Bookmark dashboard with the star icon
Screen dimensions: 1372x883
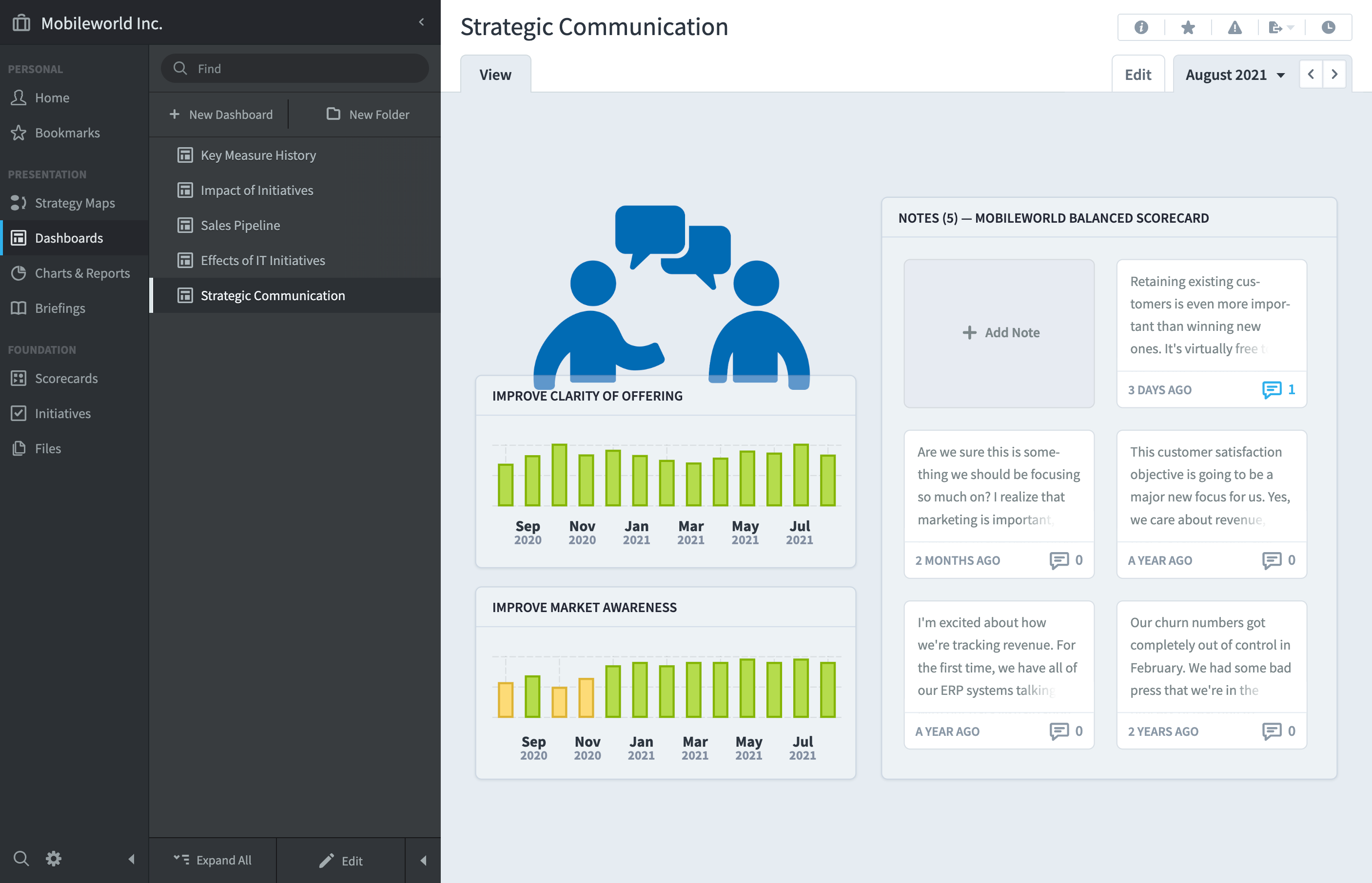pyautogui.click(x=1188, y=27)
